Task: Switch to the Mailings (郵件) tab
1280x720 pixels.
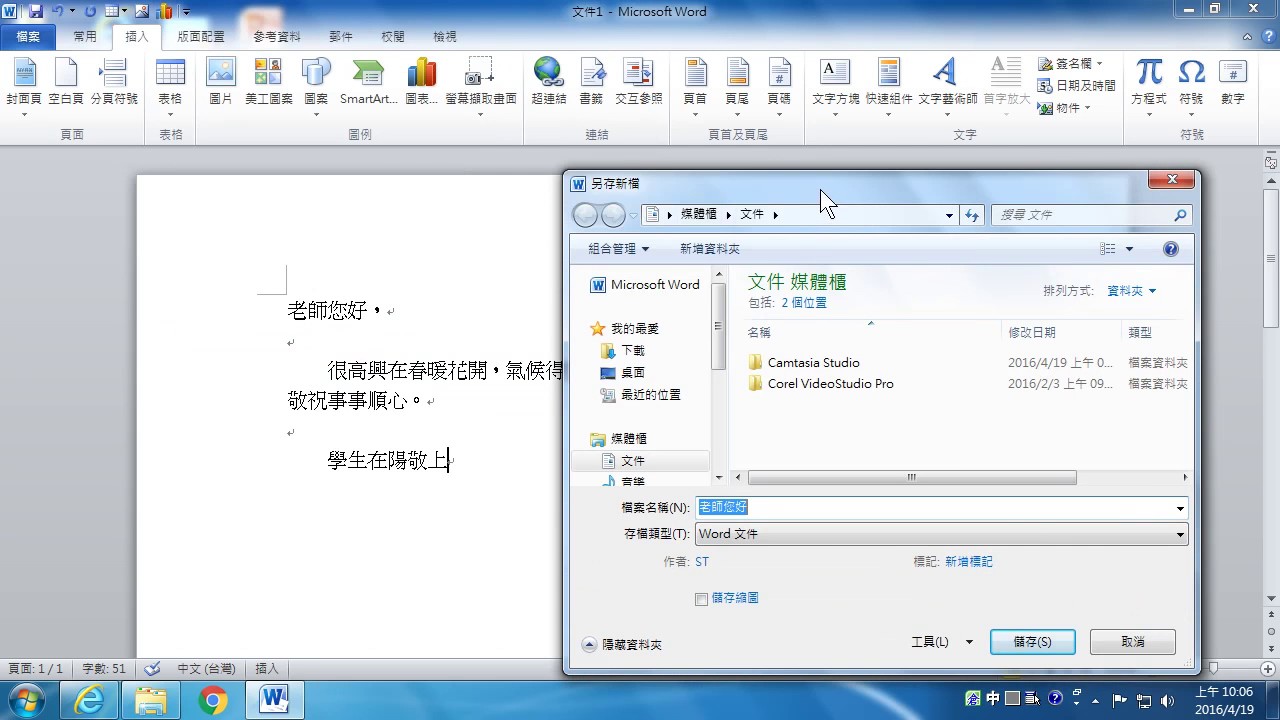Action: pyautogui.click(x=341, y=37)
